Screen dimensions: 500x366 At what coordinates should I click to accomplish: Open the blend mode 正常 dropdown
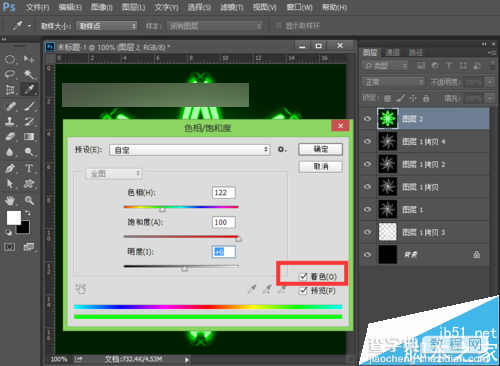click(x=393, y=82)
